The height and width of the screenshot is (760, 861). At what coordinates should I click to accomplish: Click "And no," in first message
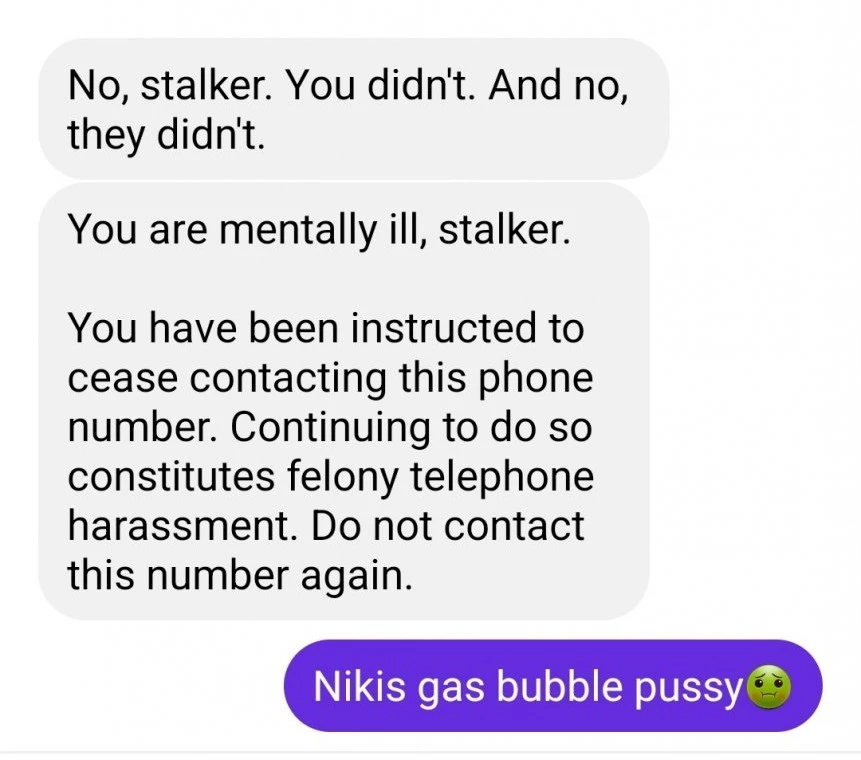tap(558, 85)
